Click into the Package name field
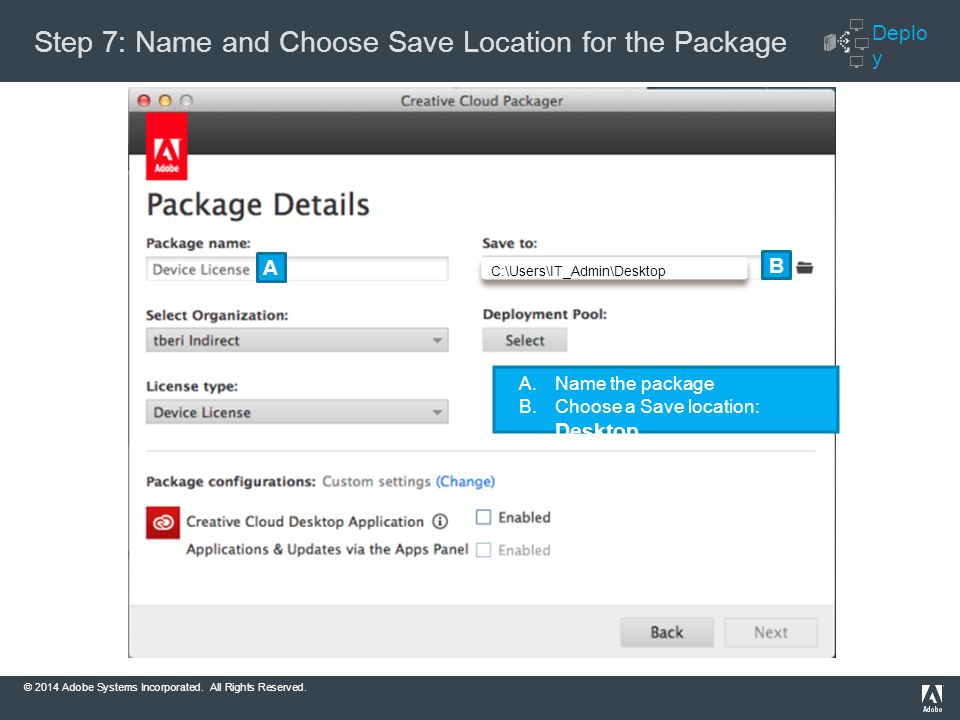 297,269
